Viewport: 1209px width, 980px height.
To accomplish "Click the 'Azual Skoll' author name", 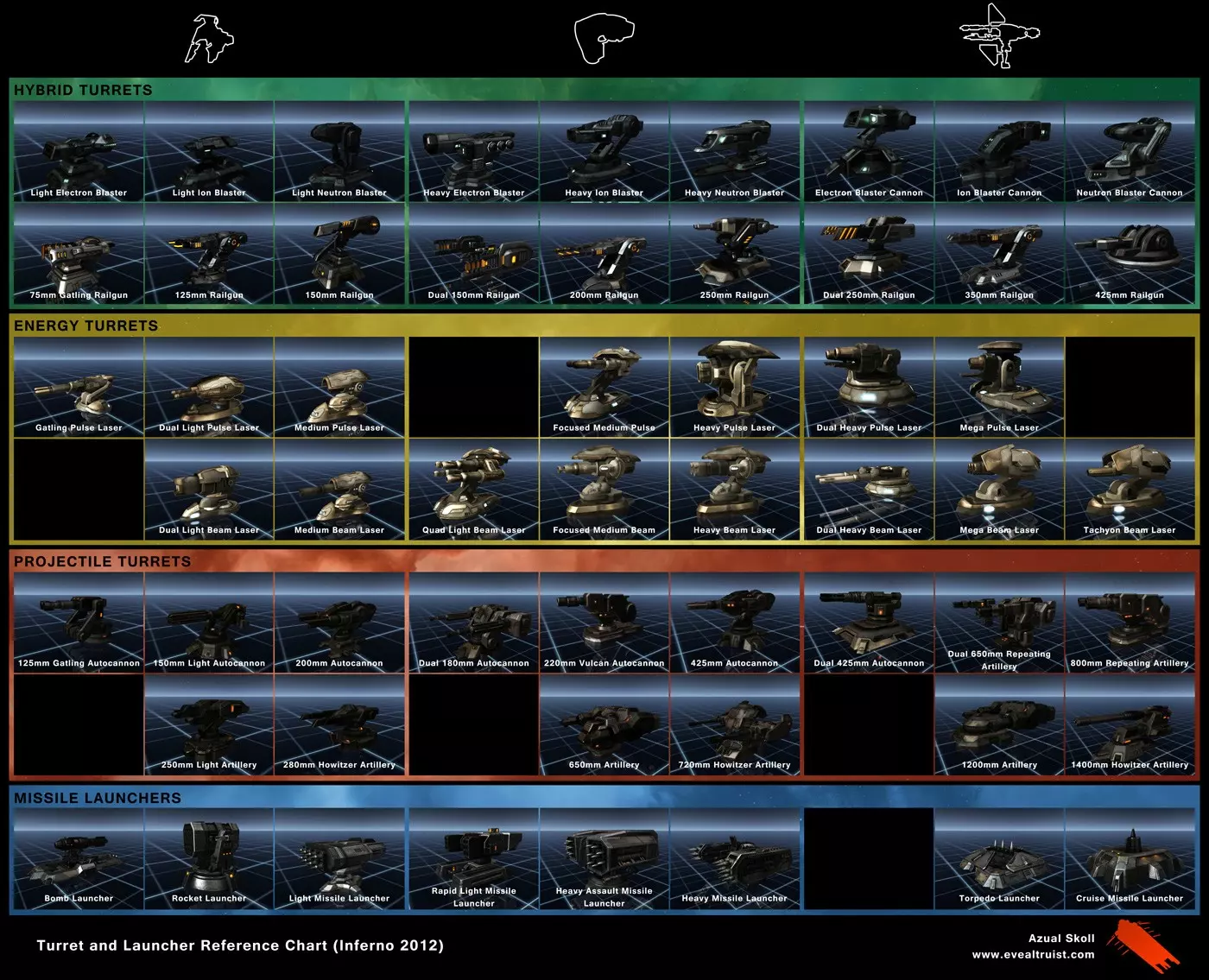I will point(1061,939).
